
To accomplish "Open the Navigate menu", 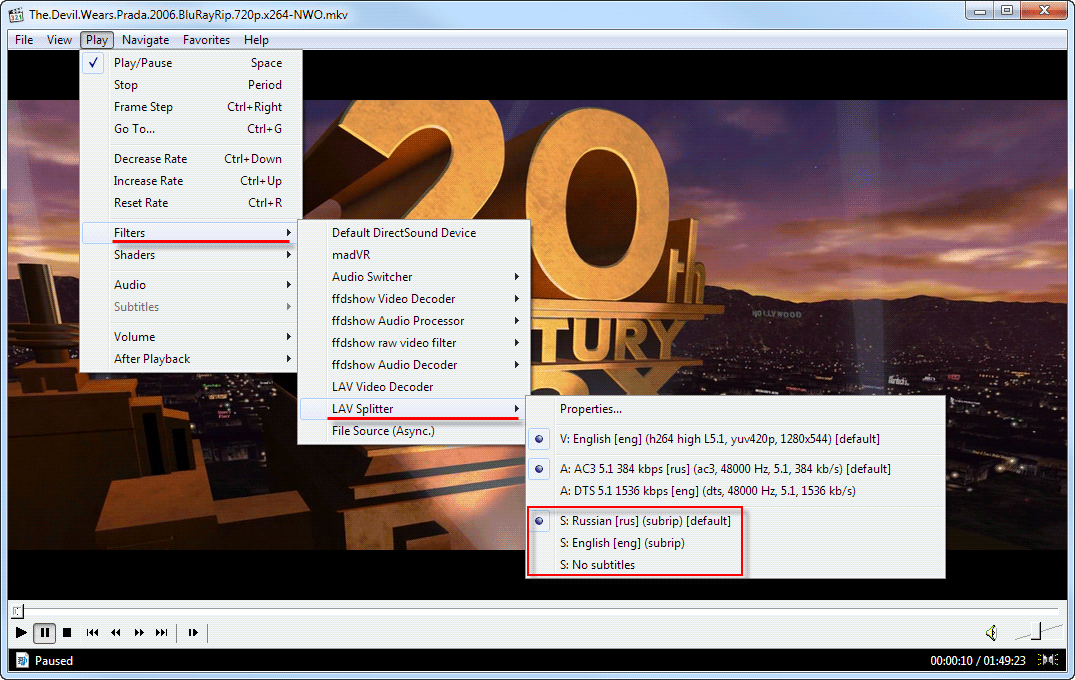I will pos(146,40).
